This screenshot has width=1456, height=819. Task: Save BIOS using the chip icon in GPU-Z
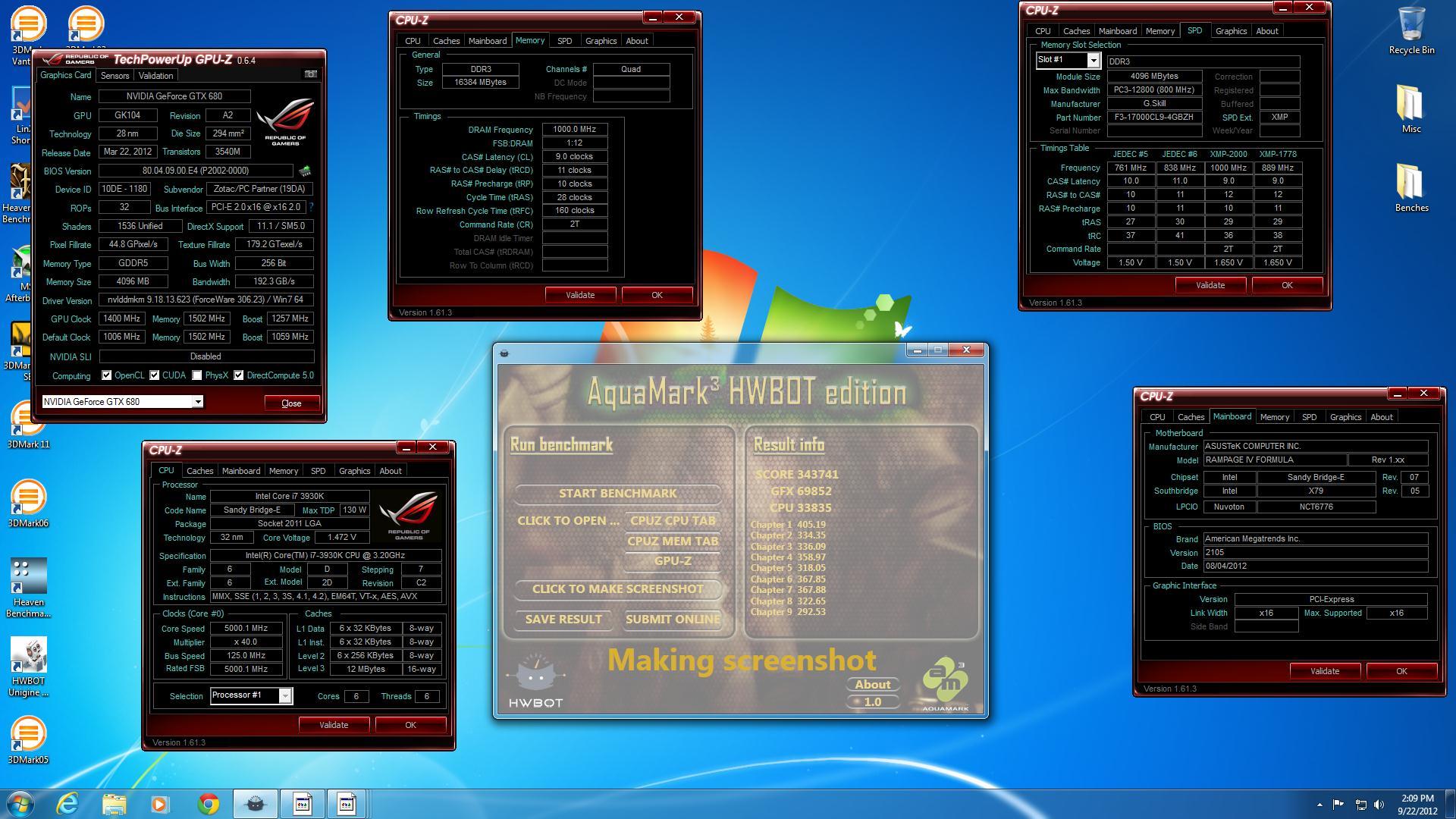tap(305, 171)
